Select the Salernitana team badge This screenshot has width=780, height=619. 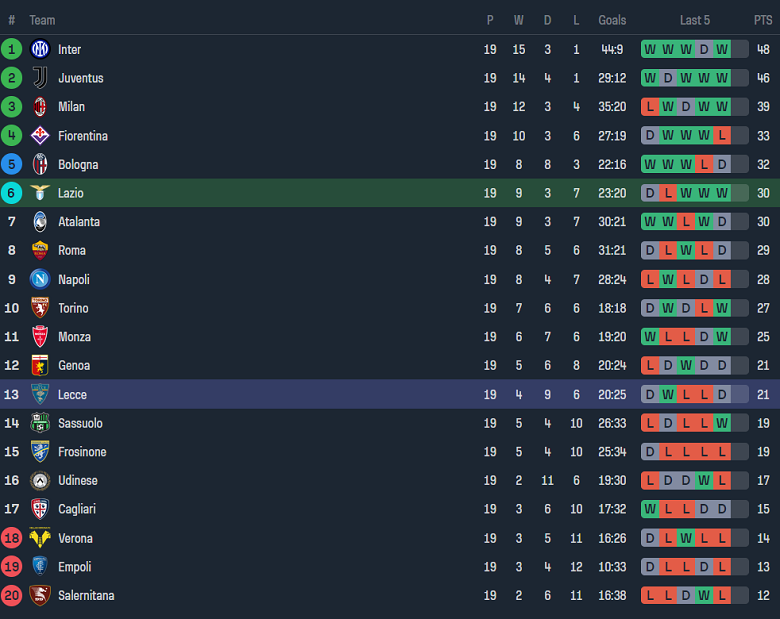(x=40, y=596)
